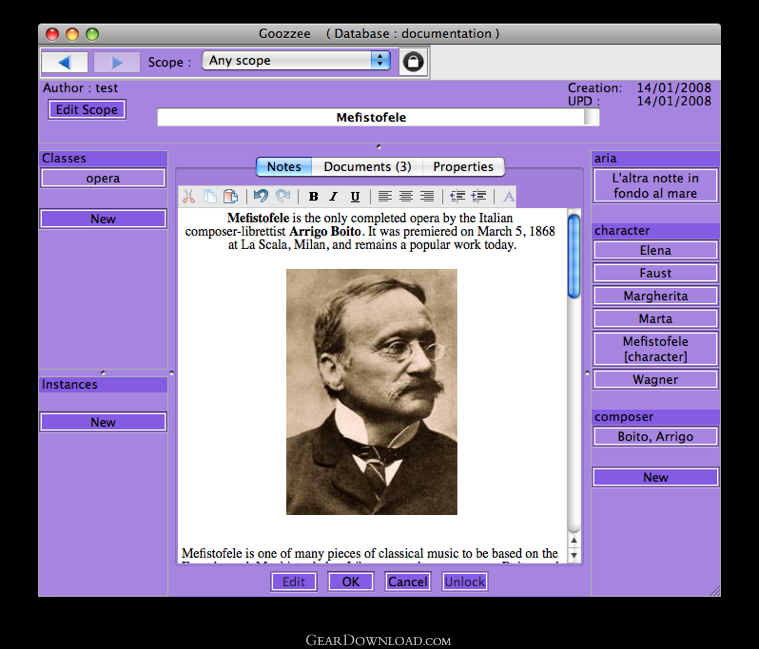Click the Arrigo Boito portrait image

(371, 392)
